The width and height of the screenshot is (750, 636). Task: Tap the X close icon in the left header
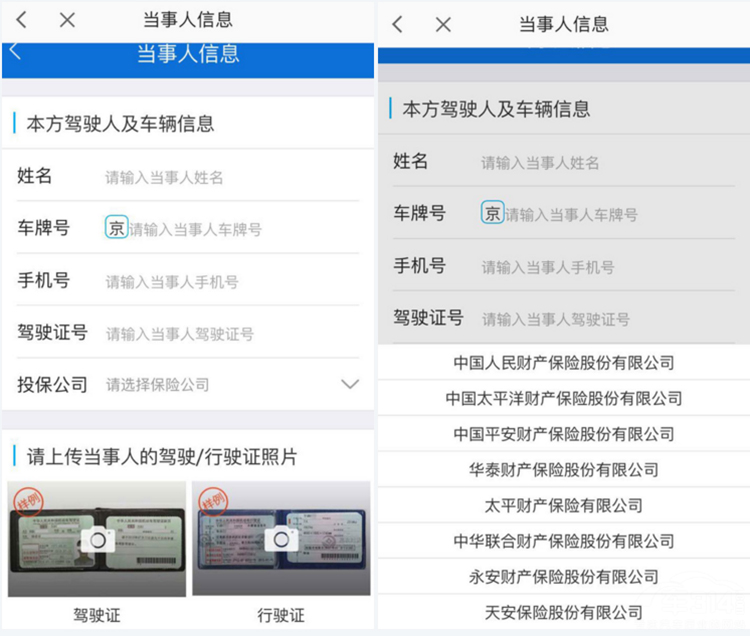(67, 20)
